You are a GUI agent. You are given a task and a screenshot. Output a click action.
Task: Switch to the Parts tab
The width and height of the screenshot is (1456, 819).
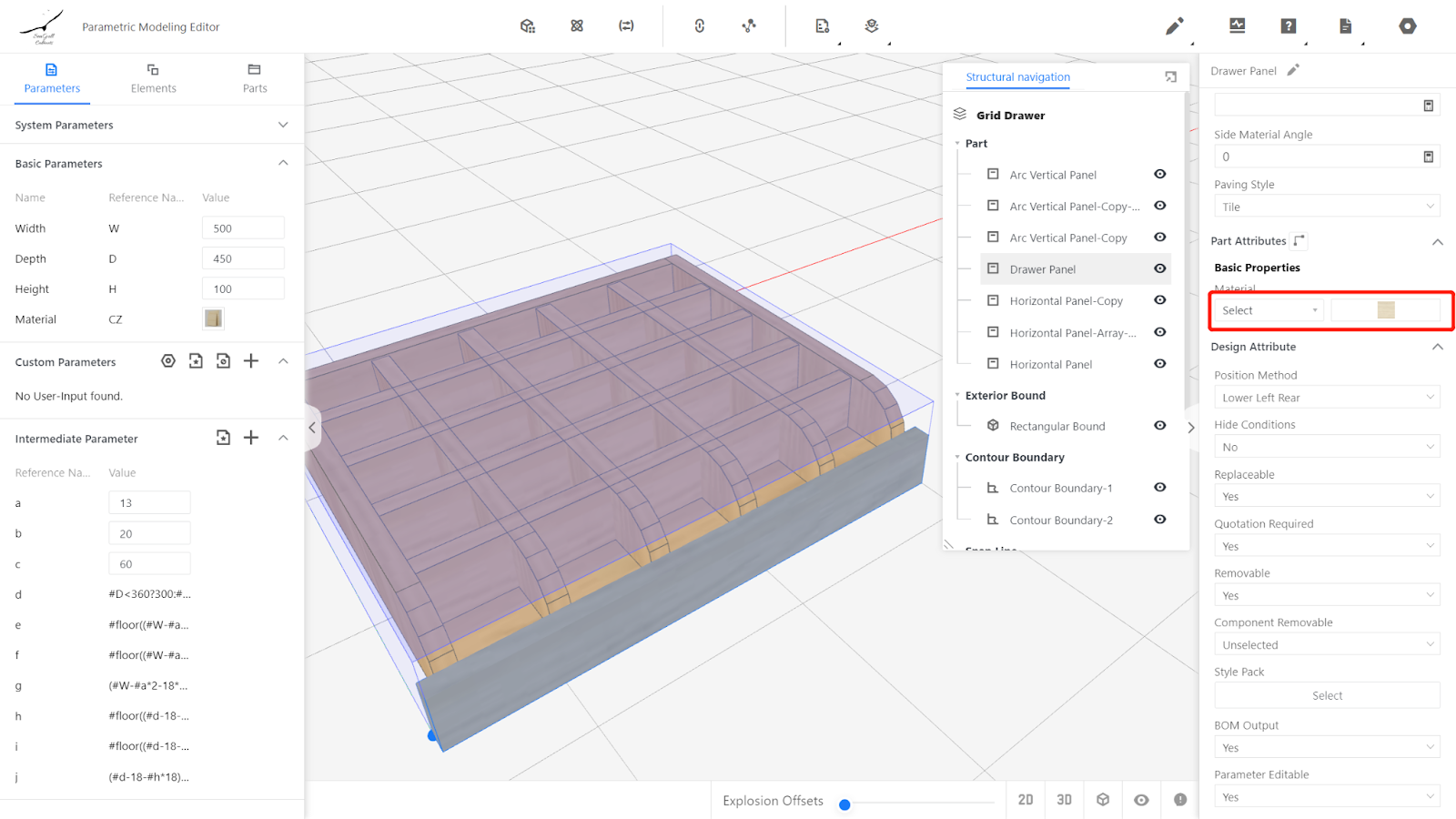[x=255, y=78]
